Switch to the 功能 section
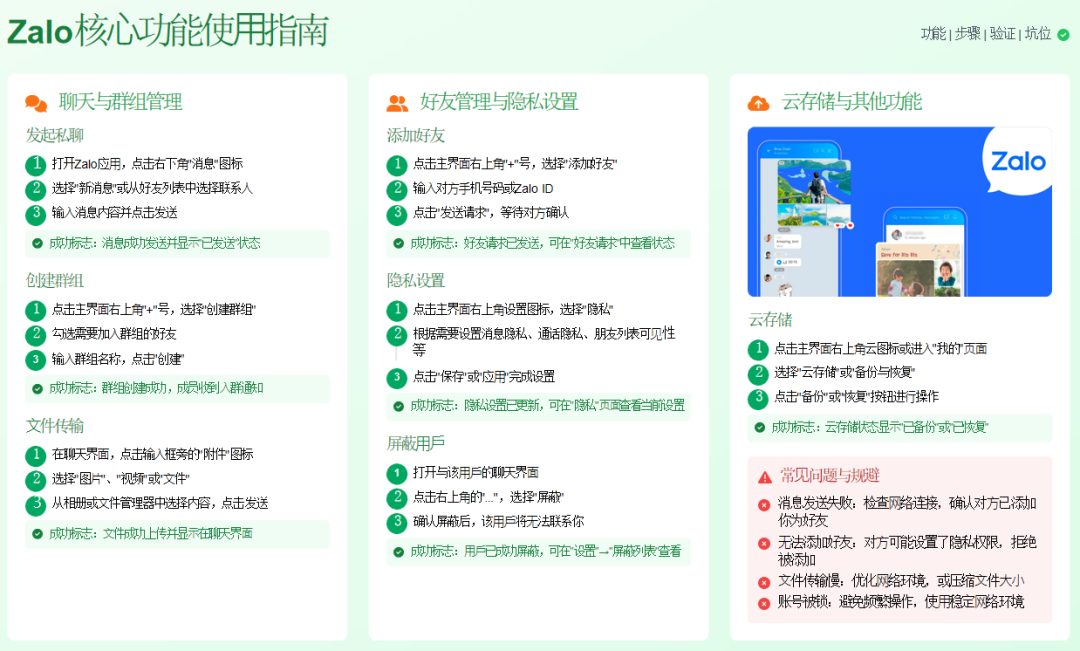This screenshot has height=651, width=1080. (933, 32)
